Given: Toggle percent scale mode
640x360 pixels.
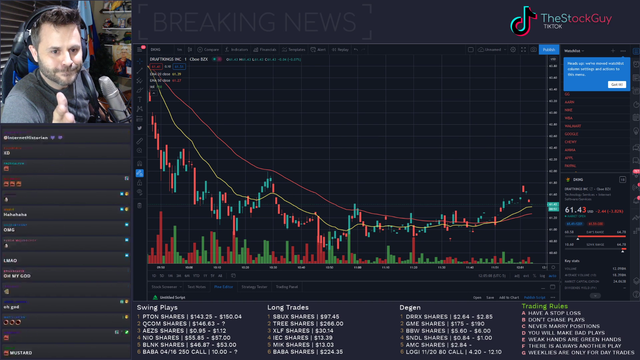Looking at the screenshot, I should pyautogui.click(x=534, y=276).
